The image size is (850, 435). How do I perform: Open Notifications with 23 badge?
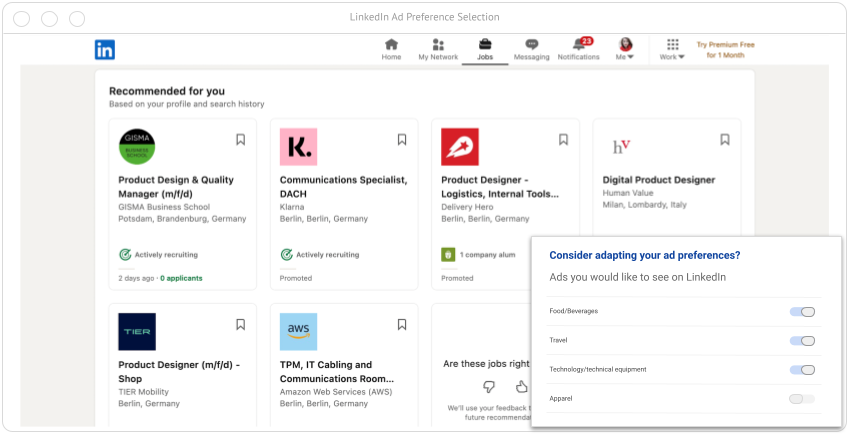point(578,50)
